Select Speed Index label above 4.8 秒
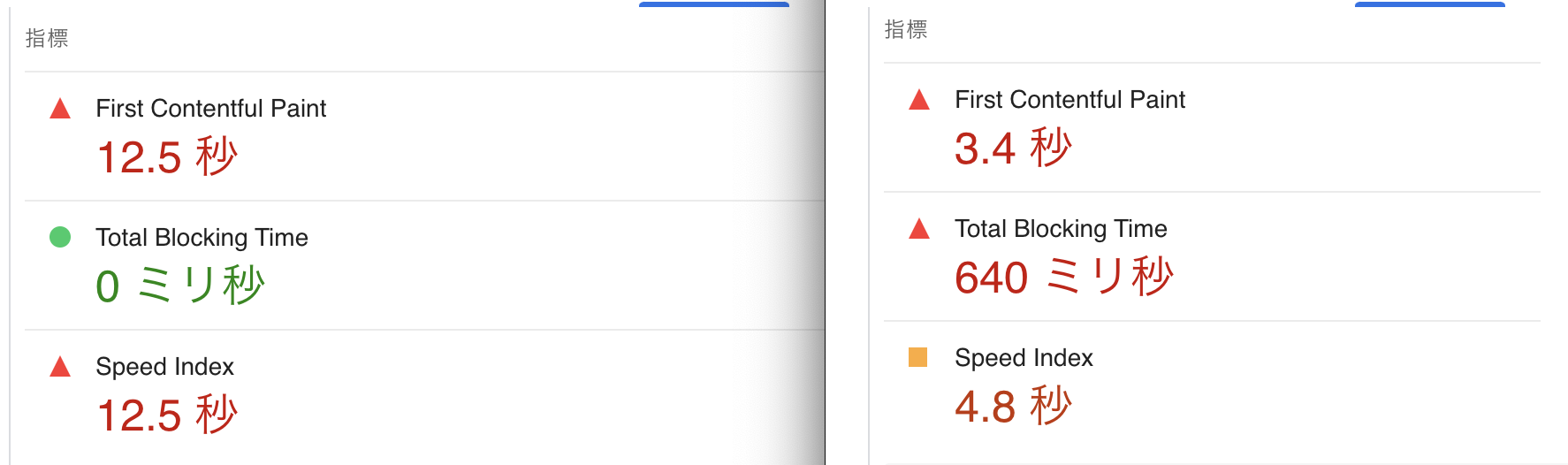This screenshot has width=1568, height=465. point(1024,358)
